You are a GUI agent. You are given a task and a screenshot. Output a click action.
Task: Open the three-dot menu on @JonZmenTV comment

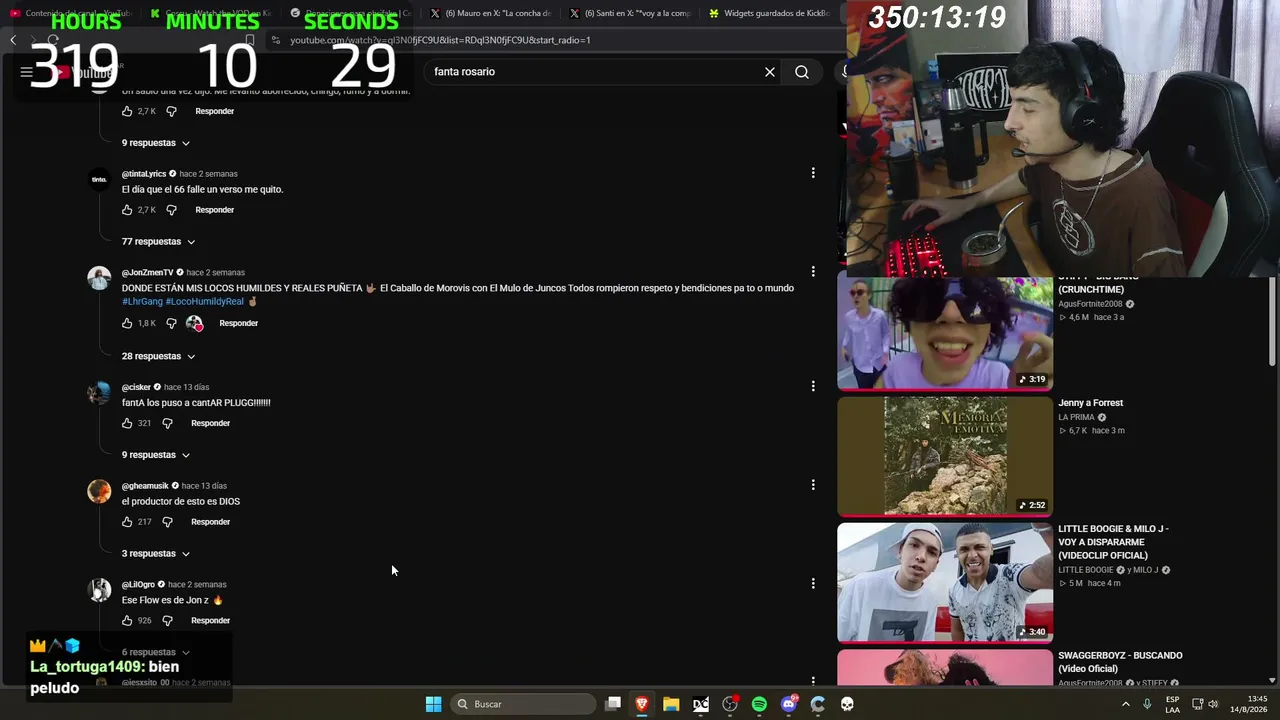[813, 271]
